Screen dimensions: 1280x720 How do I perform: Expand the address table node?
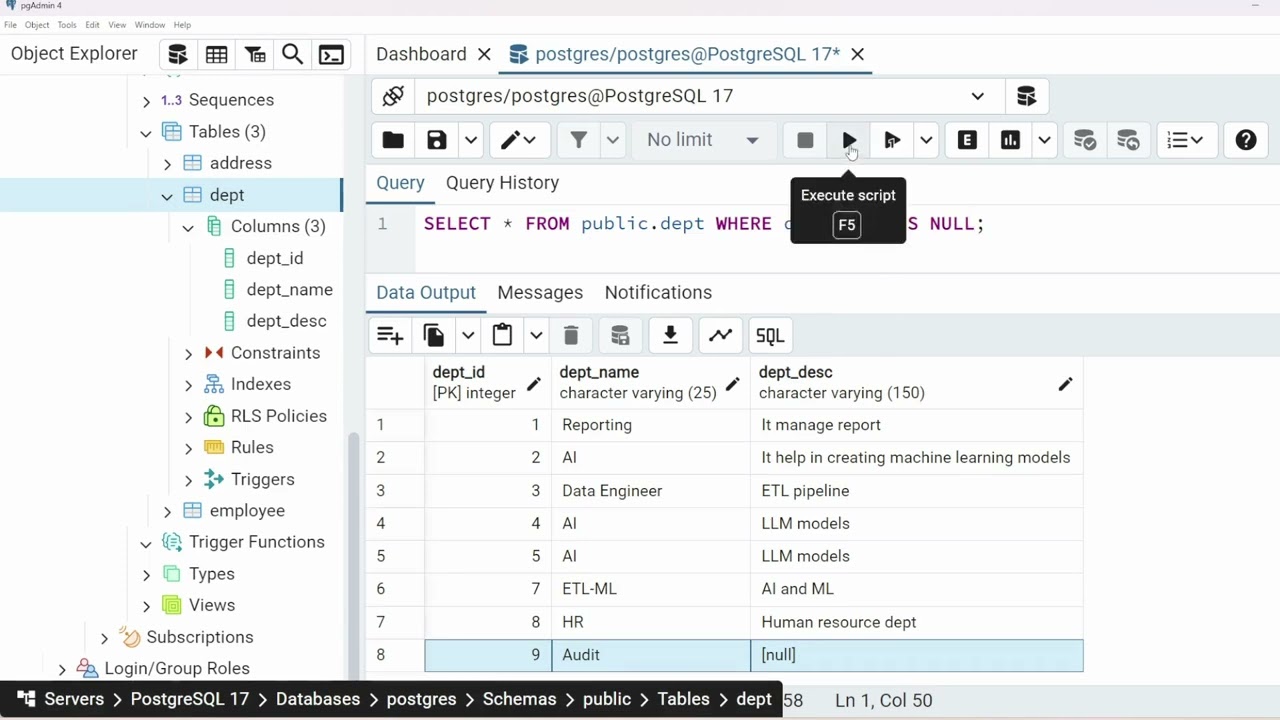167,164
